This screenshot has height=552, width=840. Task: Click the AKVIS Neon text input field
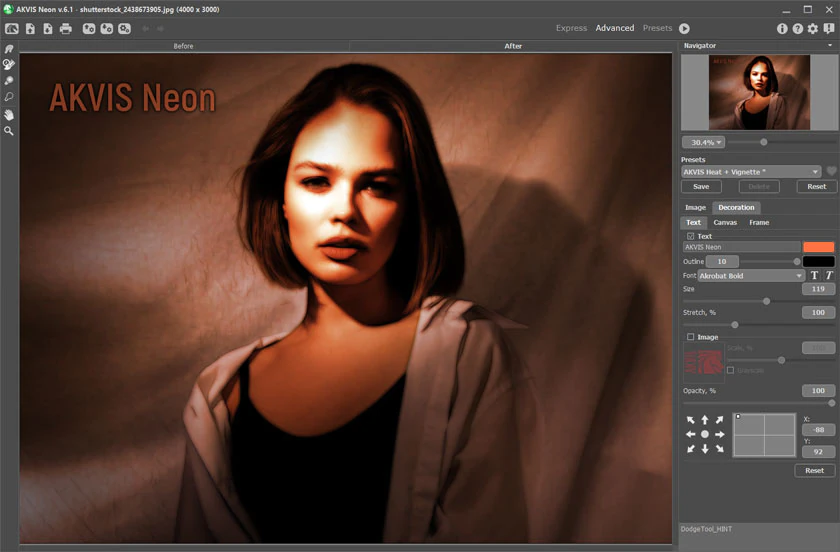pyautogui.click(x=741, y=247)
